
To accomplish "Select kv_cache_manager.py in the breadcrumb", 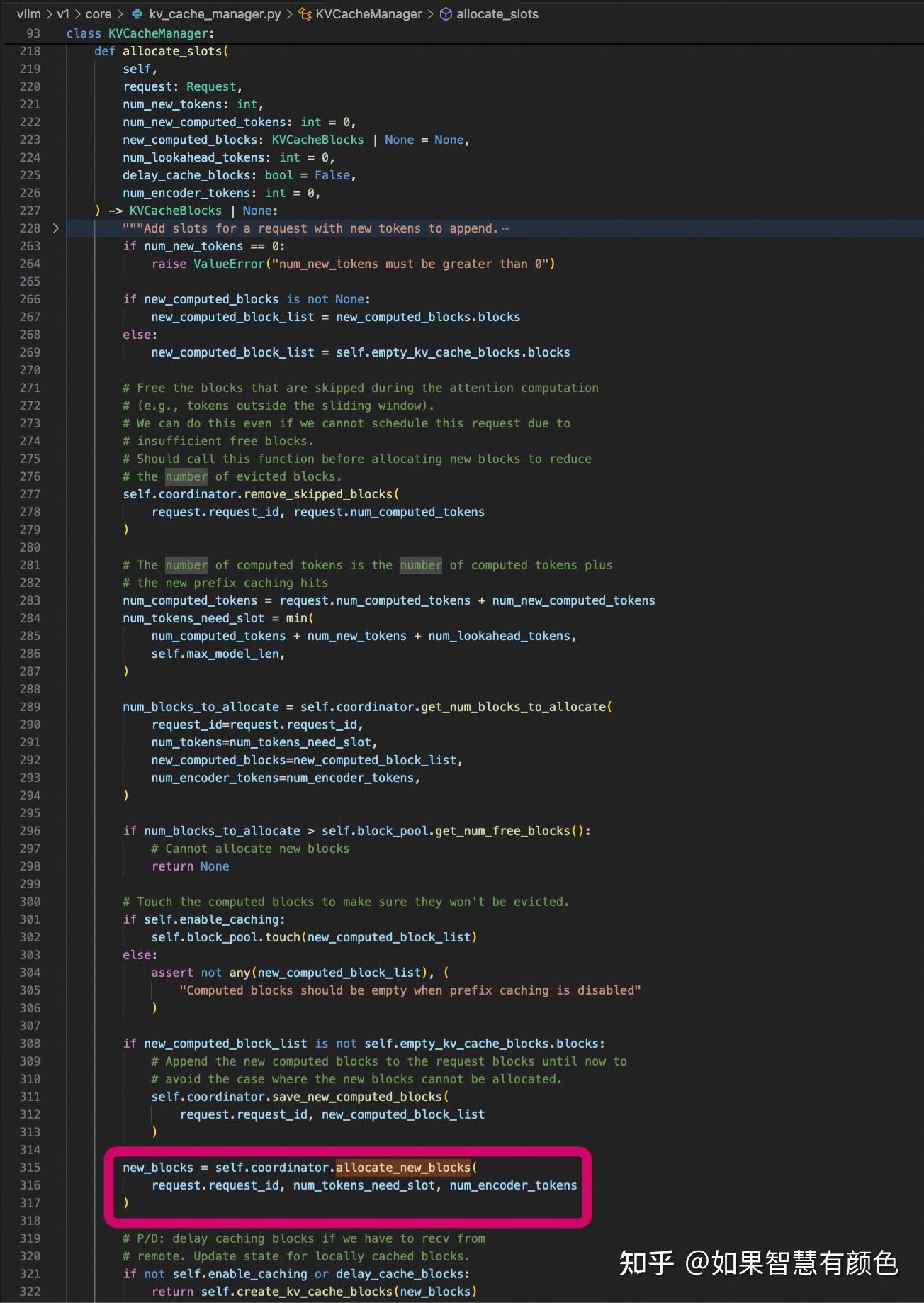I will tap(215, 14).
